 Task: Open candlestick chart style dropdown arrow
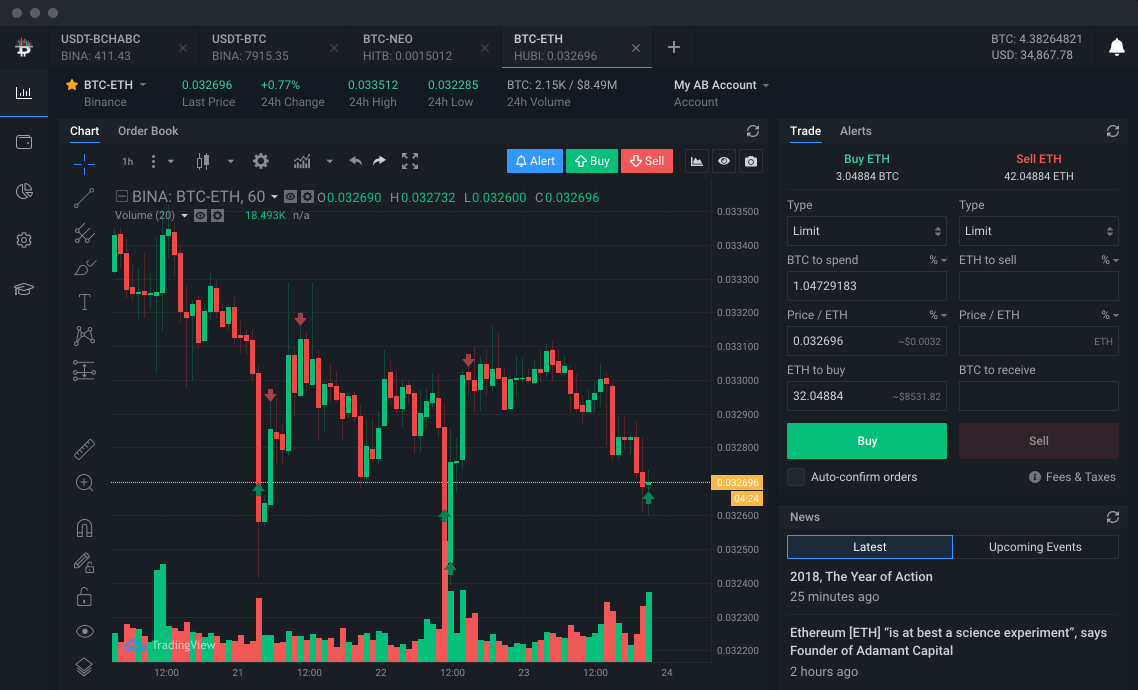click(231, 161)
